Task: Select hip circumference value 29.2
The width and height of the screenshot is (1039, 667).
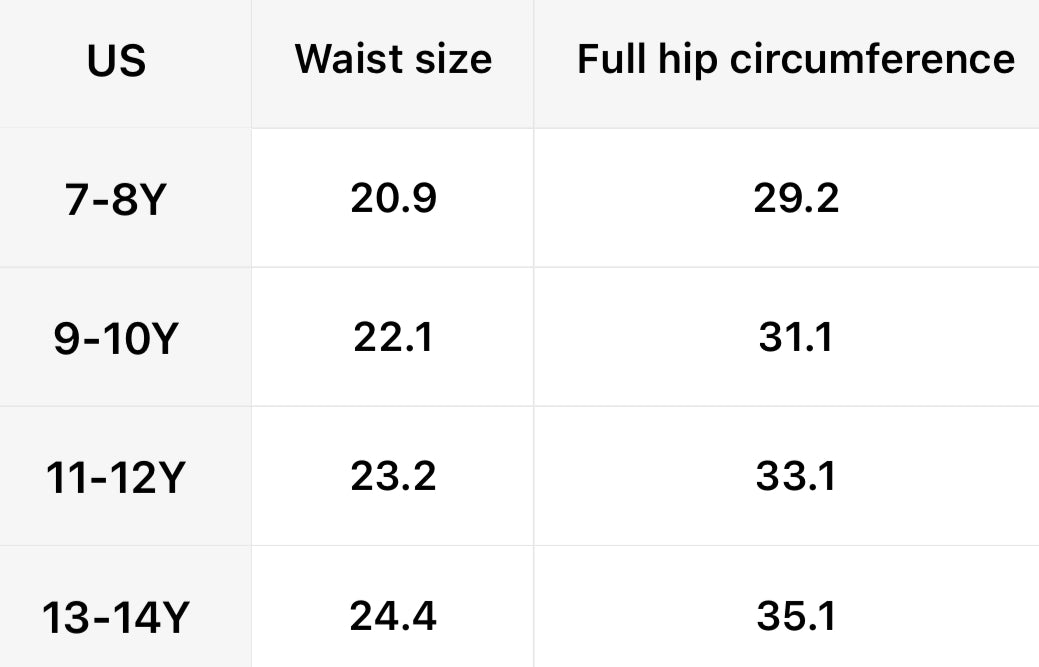Action: click(796, 199)
